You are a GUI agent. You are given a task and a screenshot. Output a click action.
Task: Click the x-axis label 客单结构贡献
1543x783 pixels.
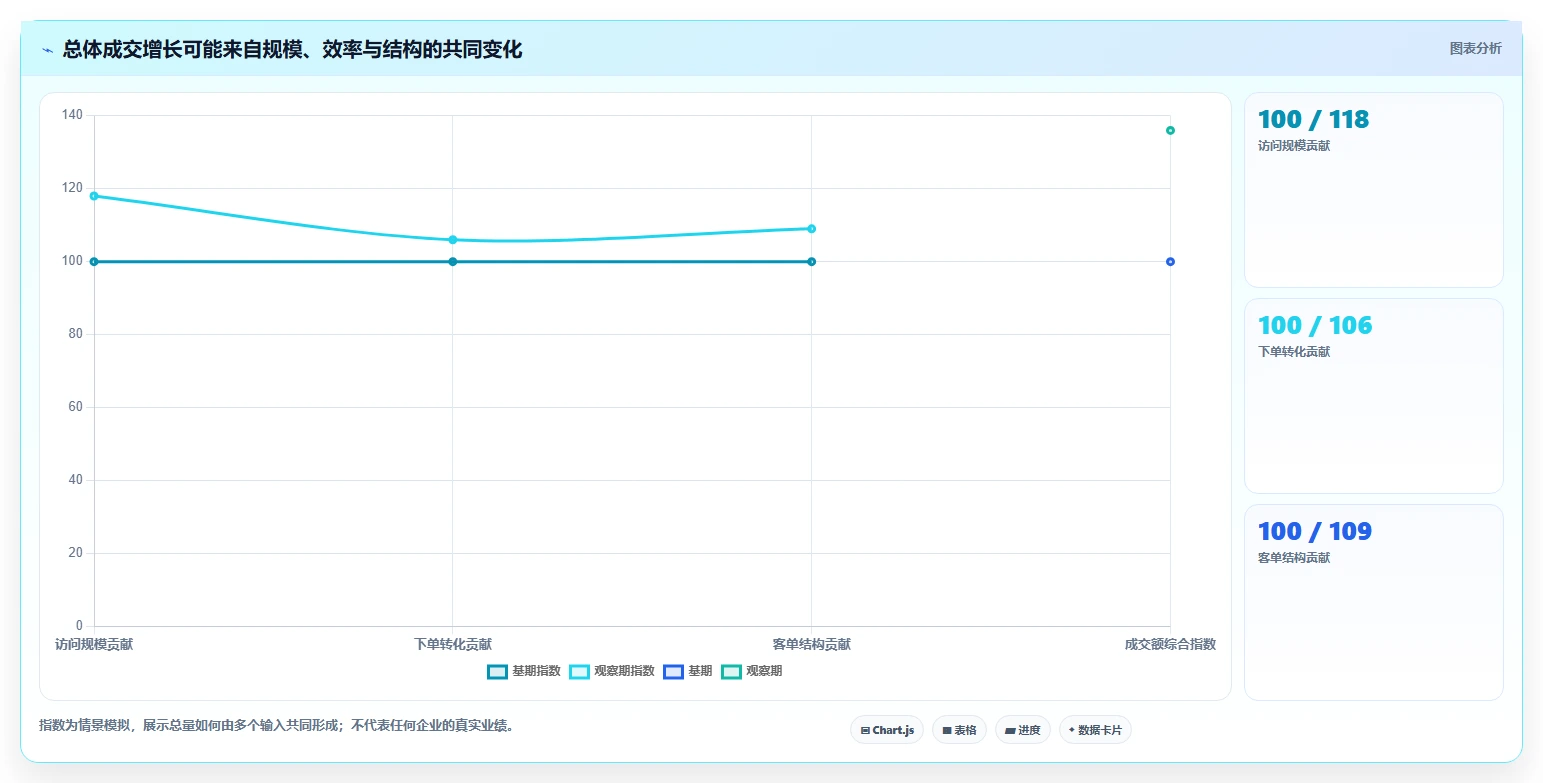(811, 644)
